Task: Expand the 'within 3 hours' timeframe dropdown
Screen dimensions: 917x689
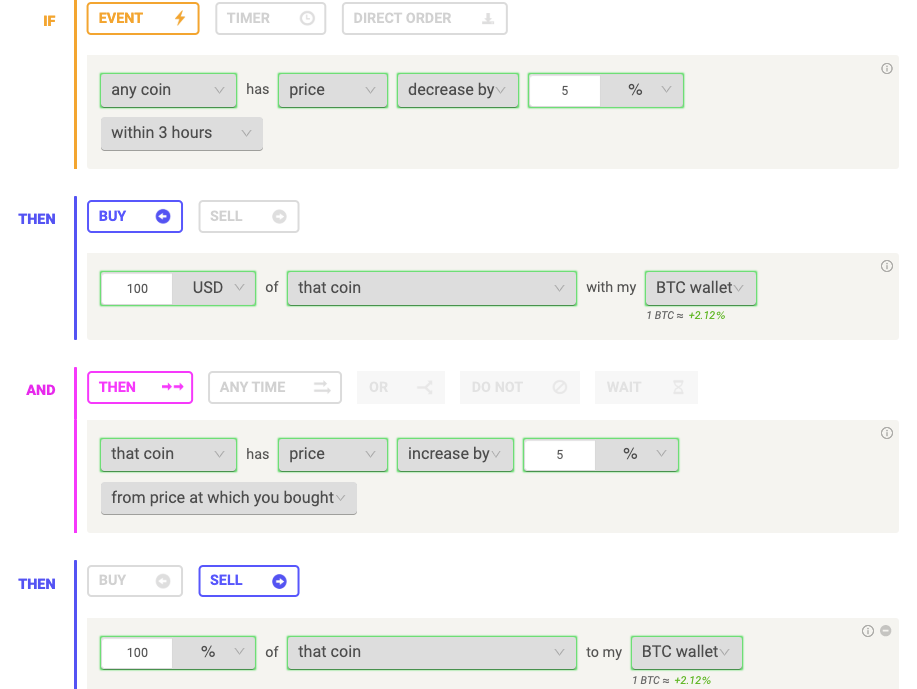Action: (181, 133)
